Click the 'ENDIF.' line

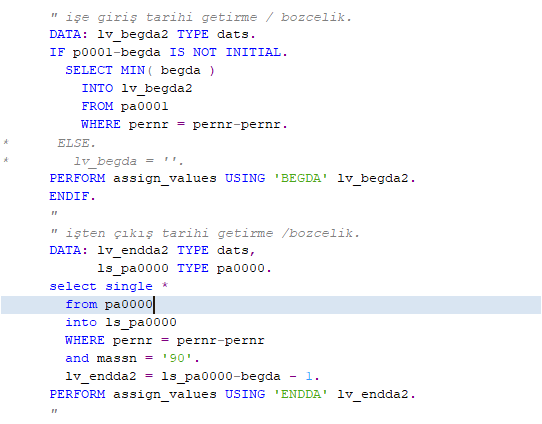click(x=72, y=196)
